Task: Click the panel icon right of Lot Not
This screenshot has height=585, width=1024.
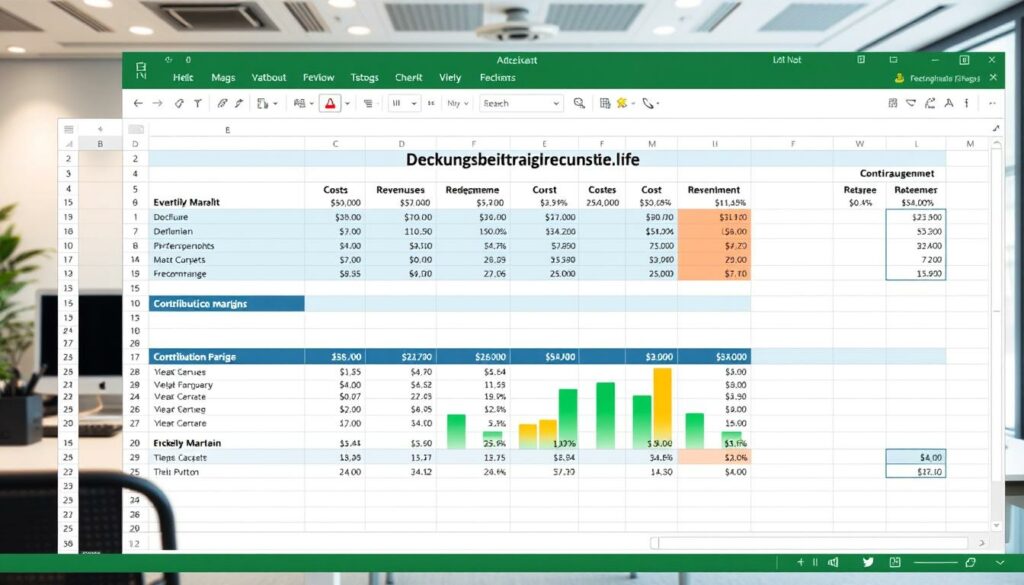Action: tap(861, 59)
